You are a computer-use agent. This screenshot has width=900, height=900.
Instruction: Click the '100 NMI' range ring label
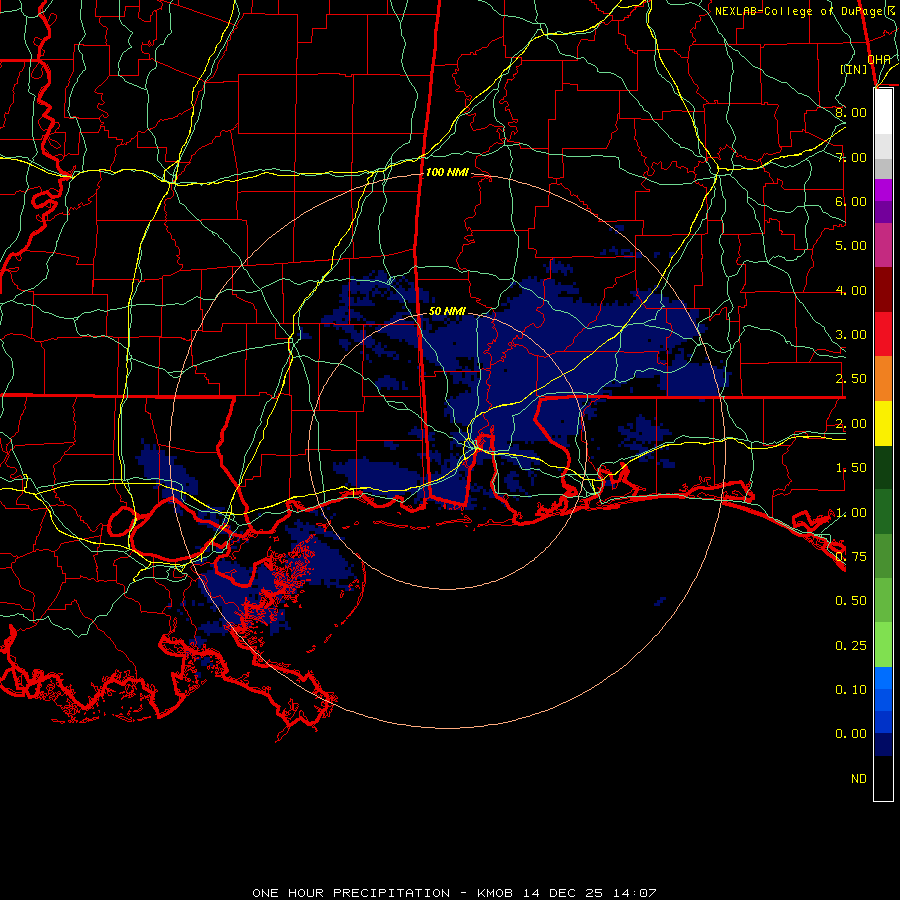(x=447, y=172)
